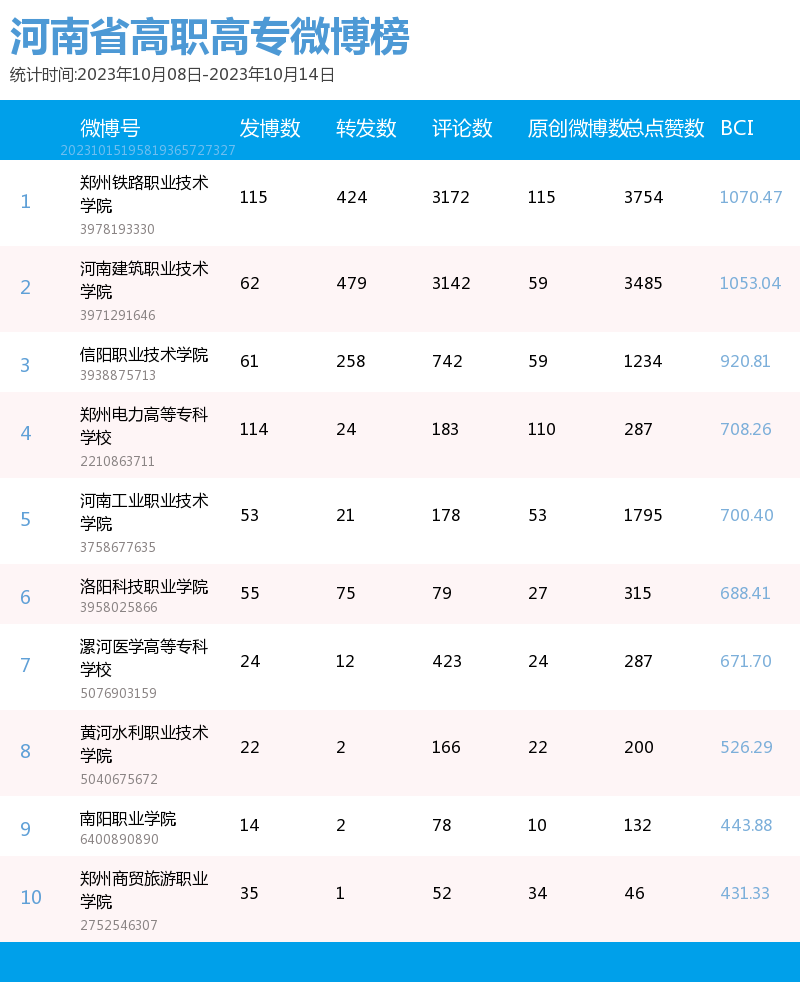
Task: Click account ID 2752546307
Action: click(119, 925)
